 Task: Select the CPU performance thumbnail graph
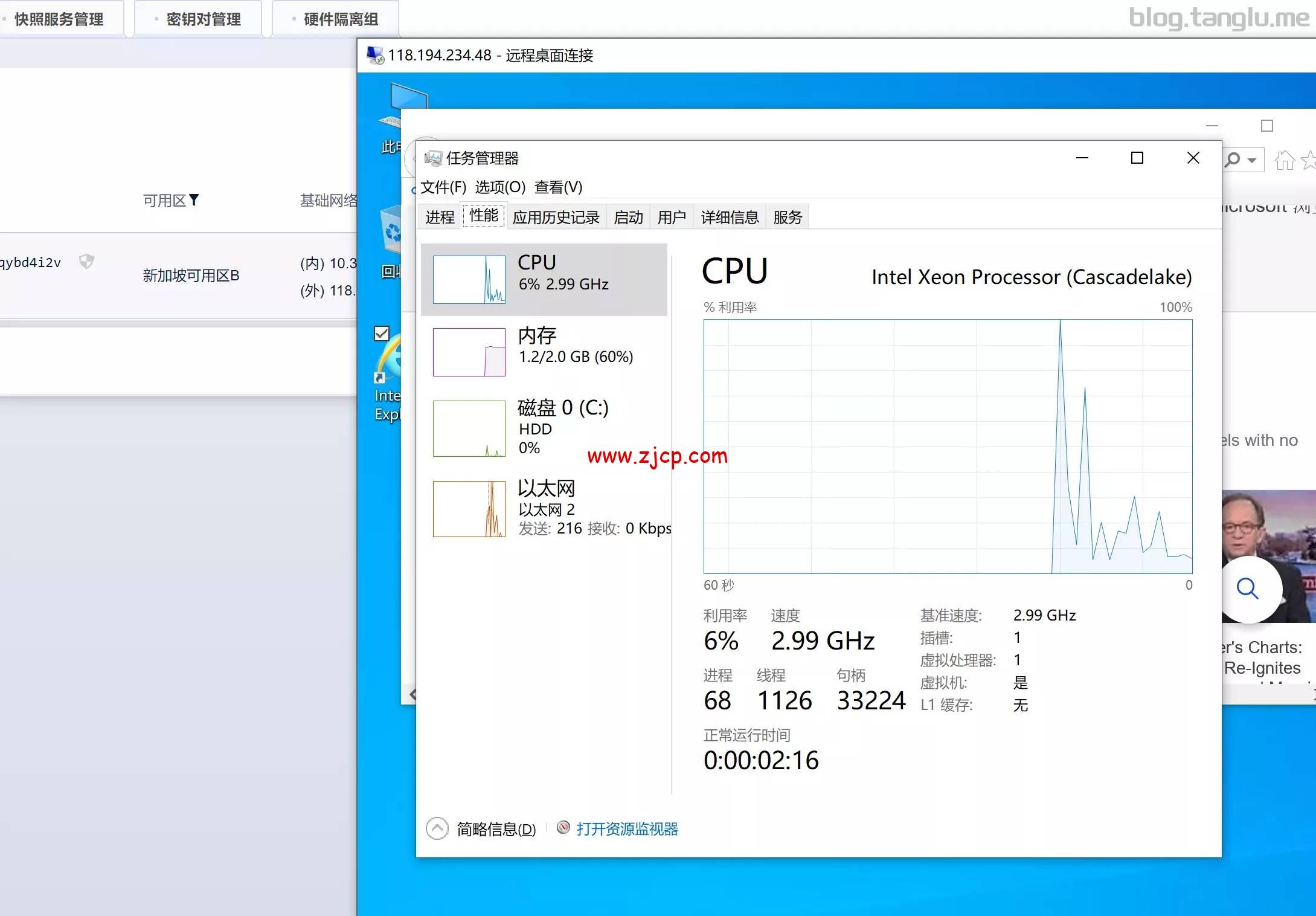tap(469, 279)
